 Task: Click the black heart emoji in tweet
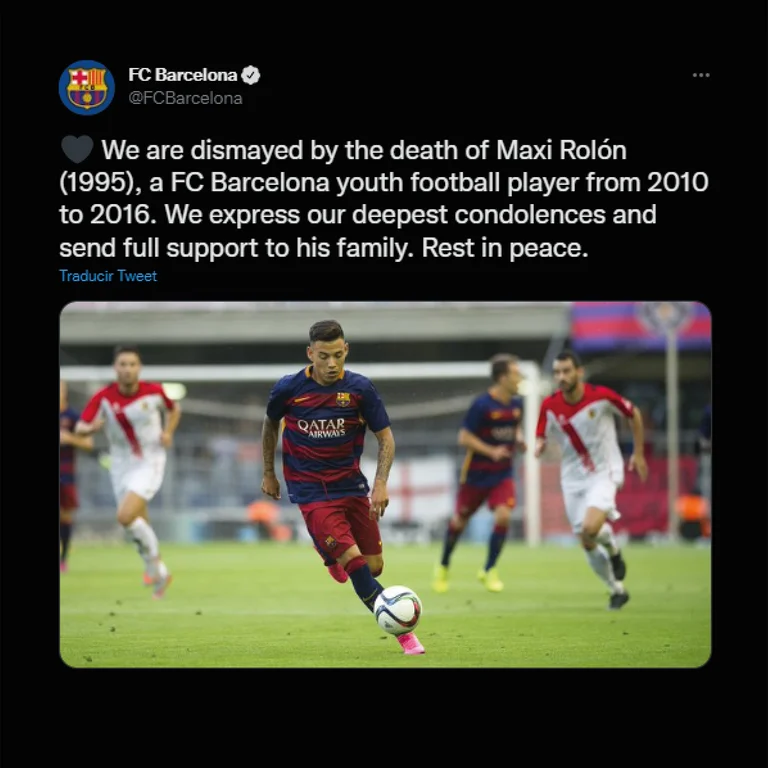point(77,149)
